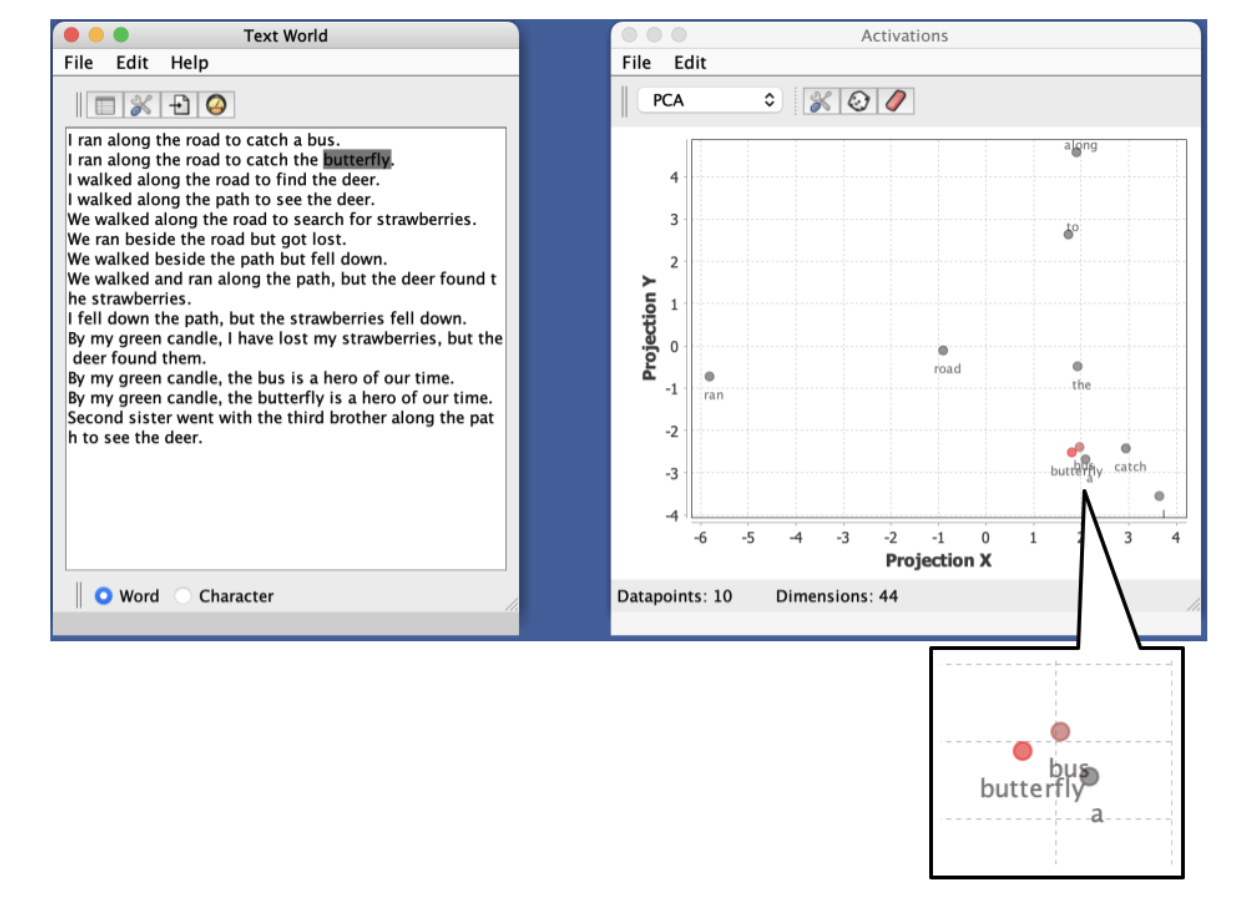1242x912 pixels.
Task: Click the 'ran' datapoint in the plot
Action: [709, 377]
